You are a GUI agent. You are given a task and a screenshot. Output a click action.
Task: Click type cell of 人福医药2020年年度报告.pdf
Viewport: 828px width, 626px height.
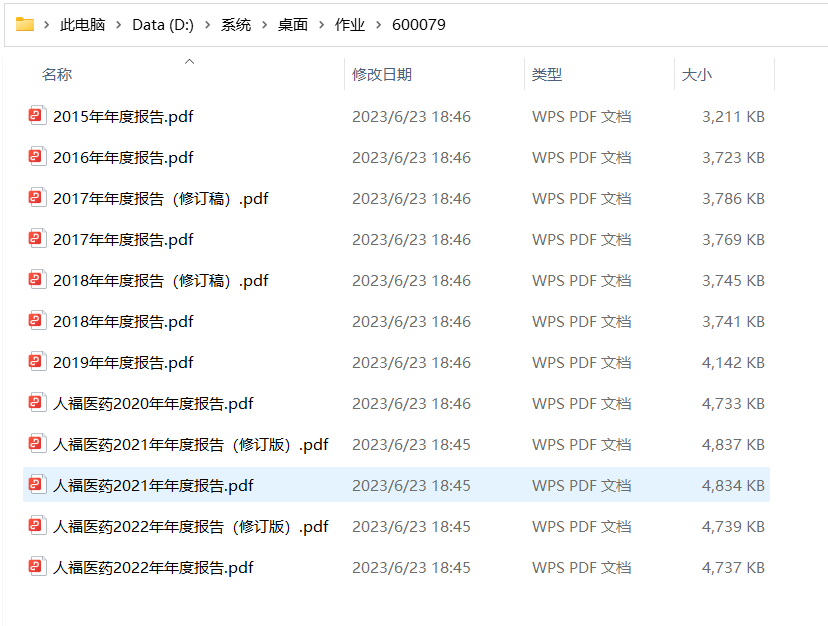point(581,403)
